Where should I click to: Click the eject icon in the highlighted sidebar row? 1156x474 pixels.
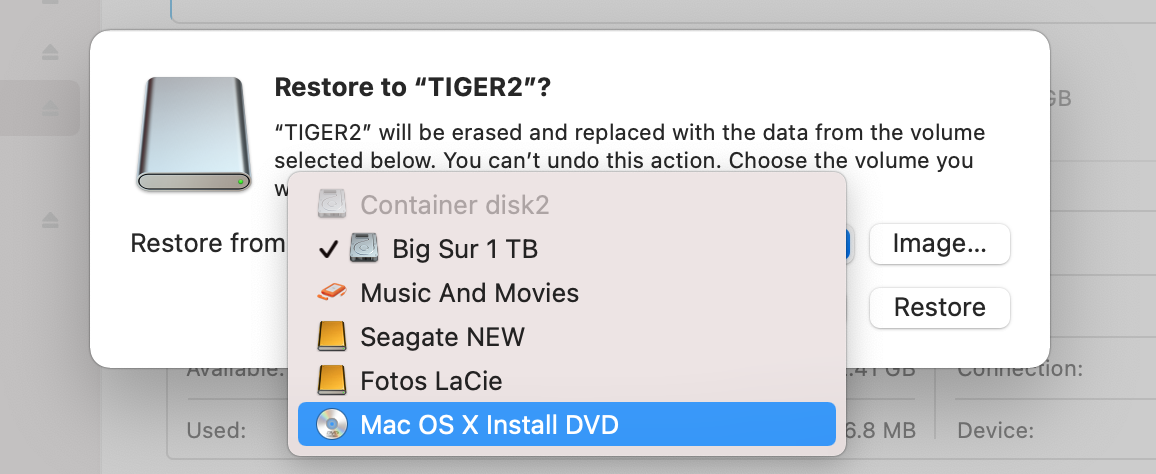(x=50, y=108)
